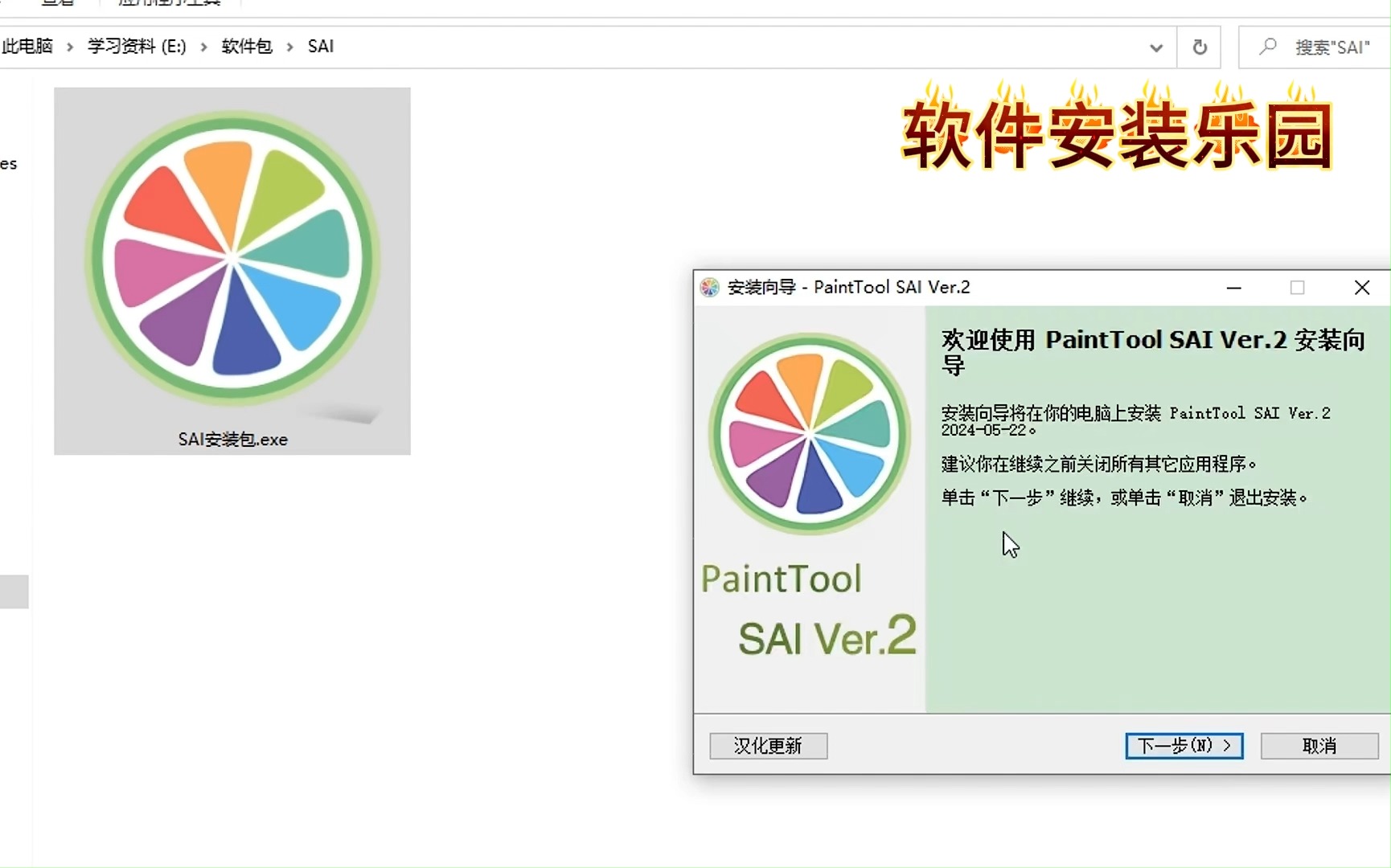The height and width of the screenshot is (868, 1391).
Task: Minimize the PaintTool SAI installer window
Action: point(1233,288)
